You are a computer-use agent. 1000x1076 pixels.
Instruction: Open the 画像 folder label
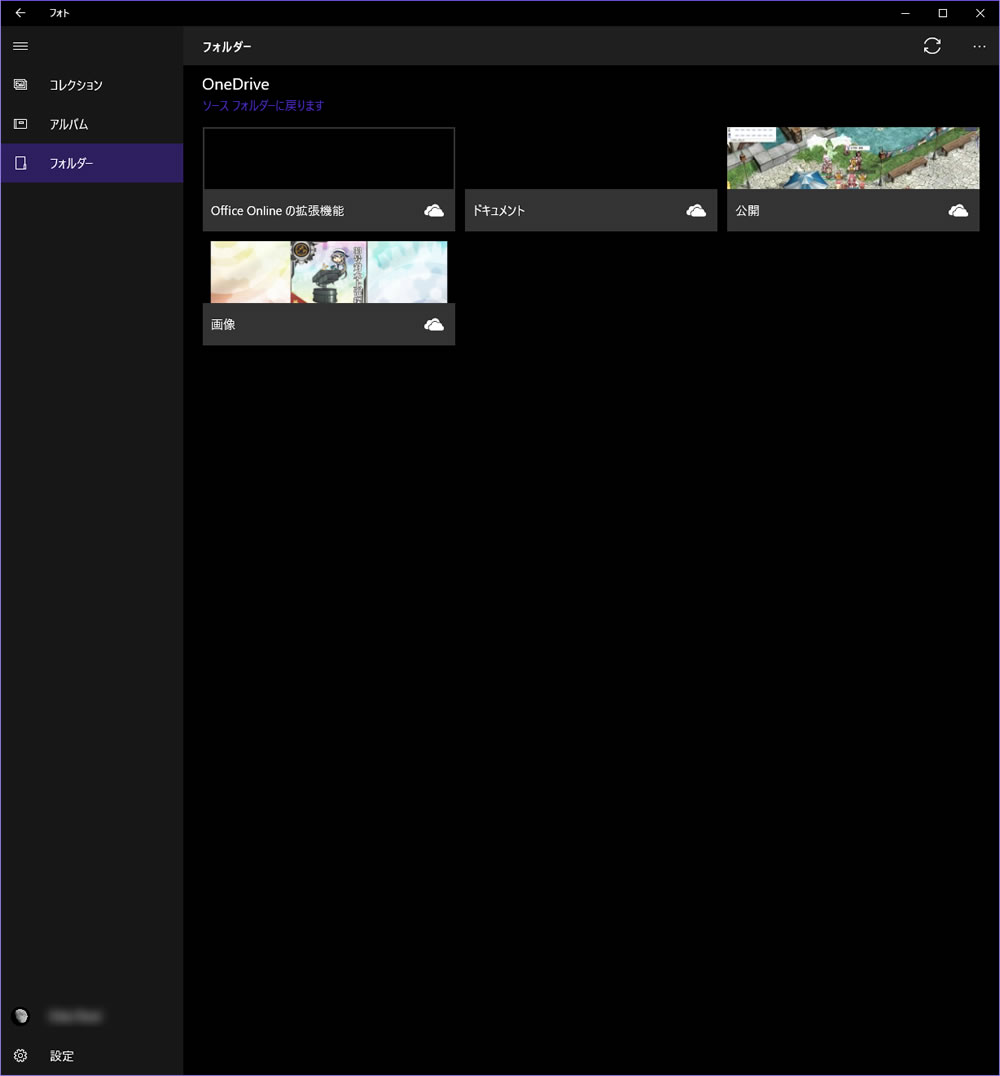(x=223, y=325)
